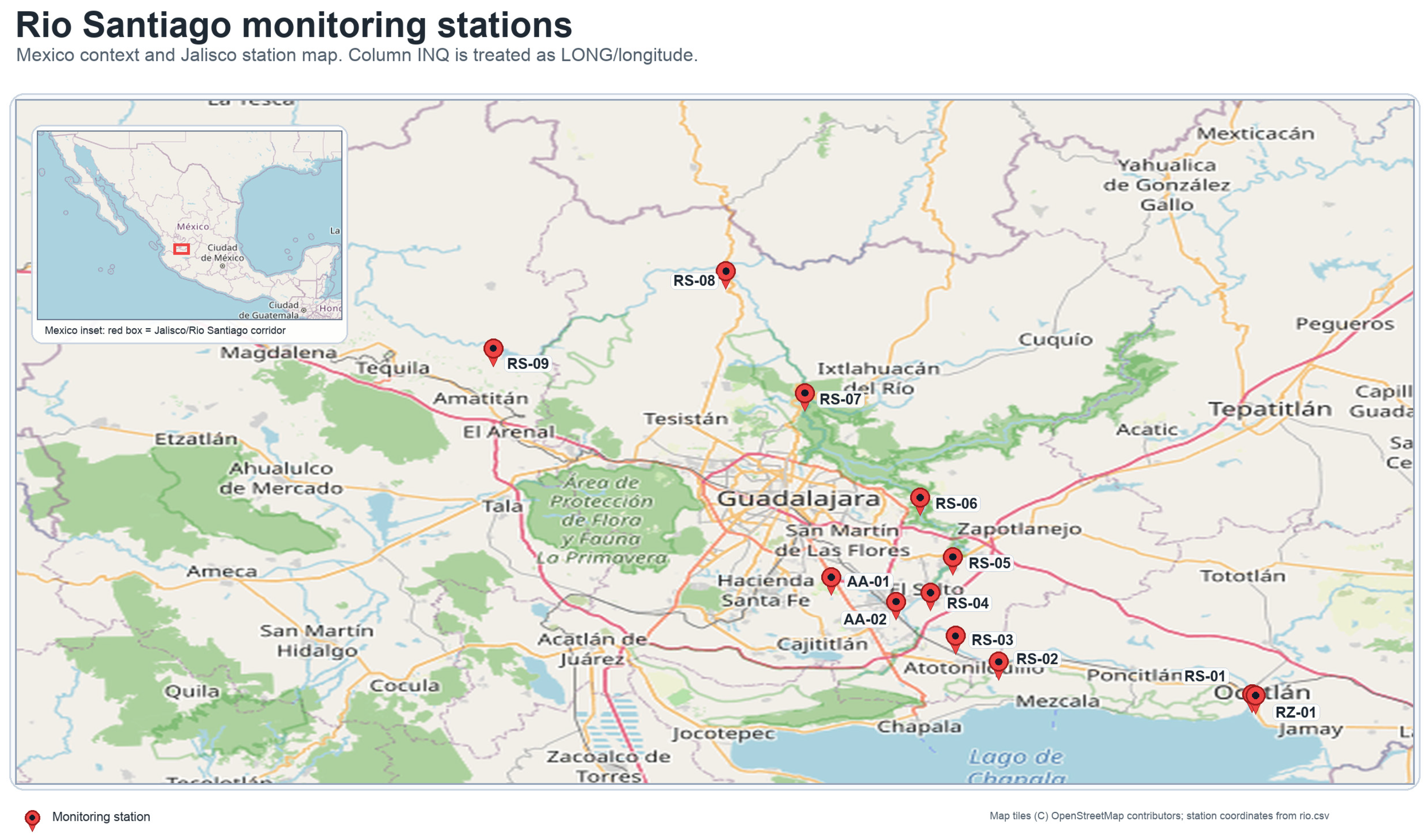Click the Jocotepec town label
This screenshot has height=840, width=1428.
[x=723, y=734]
